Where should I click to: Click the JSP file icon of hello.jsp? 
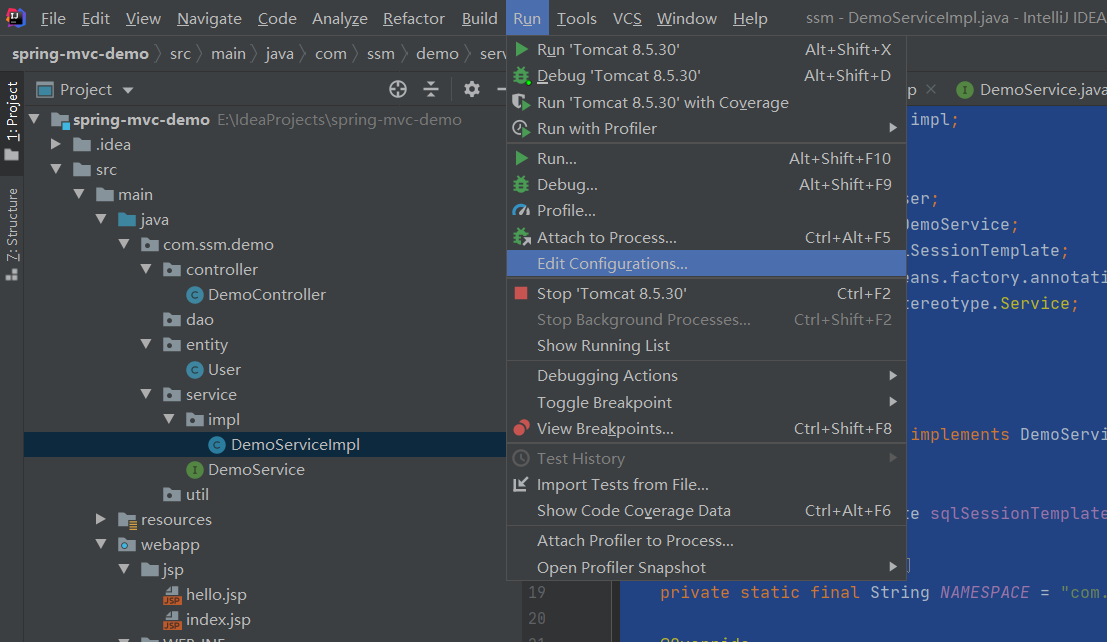[172, 595]
